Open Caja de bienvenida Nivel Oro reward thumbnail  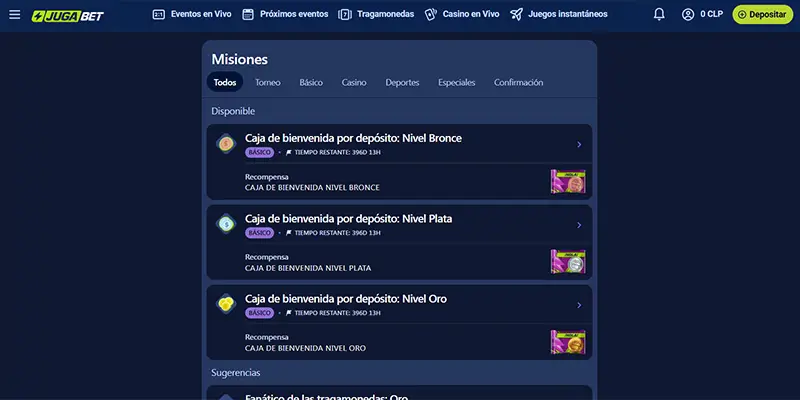[568, 342]
